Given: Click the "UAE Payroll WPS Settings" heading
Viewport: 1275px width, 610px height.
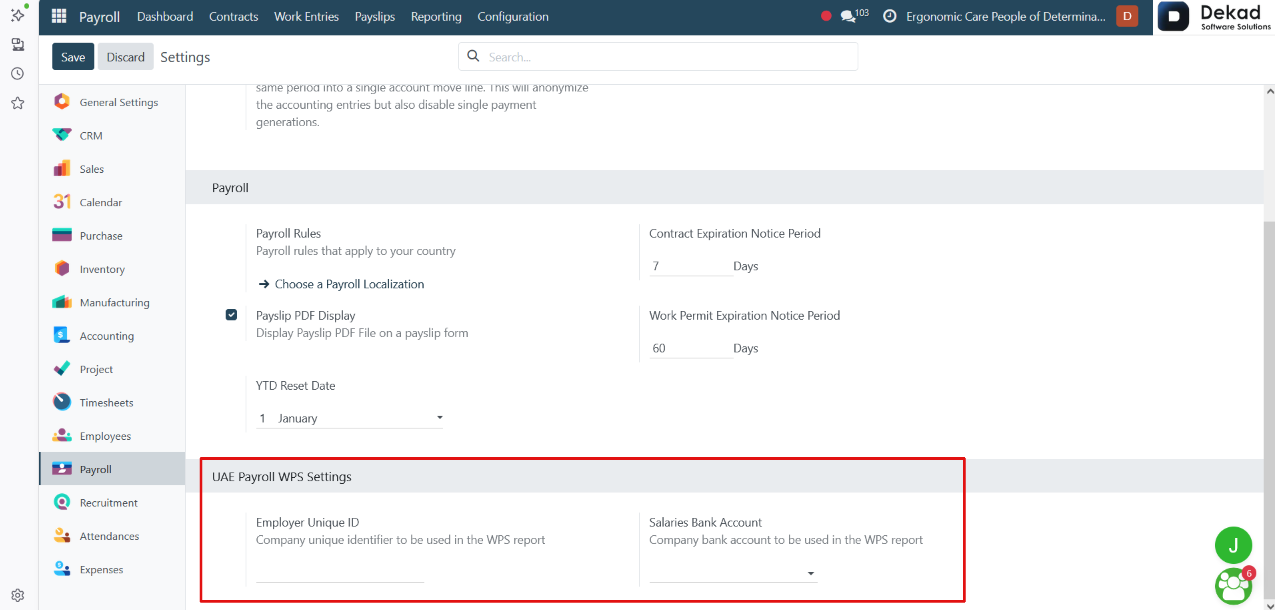Looking at the screenshot, I should tap(282, 477).
